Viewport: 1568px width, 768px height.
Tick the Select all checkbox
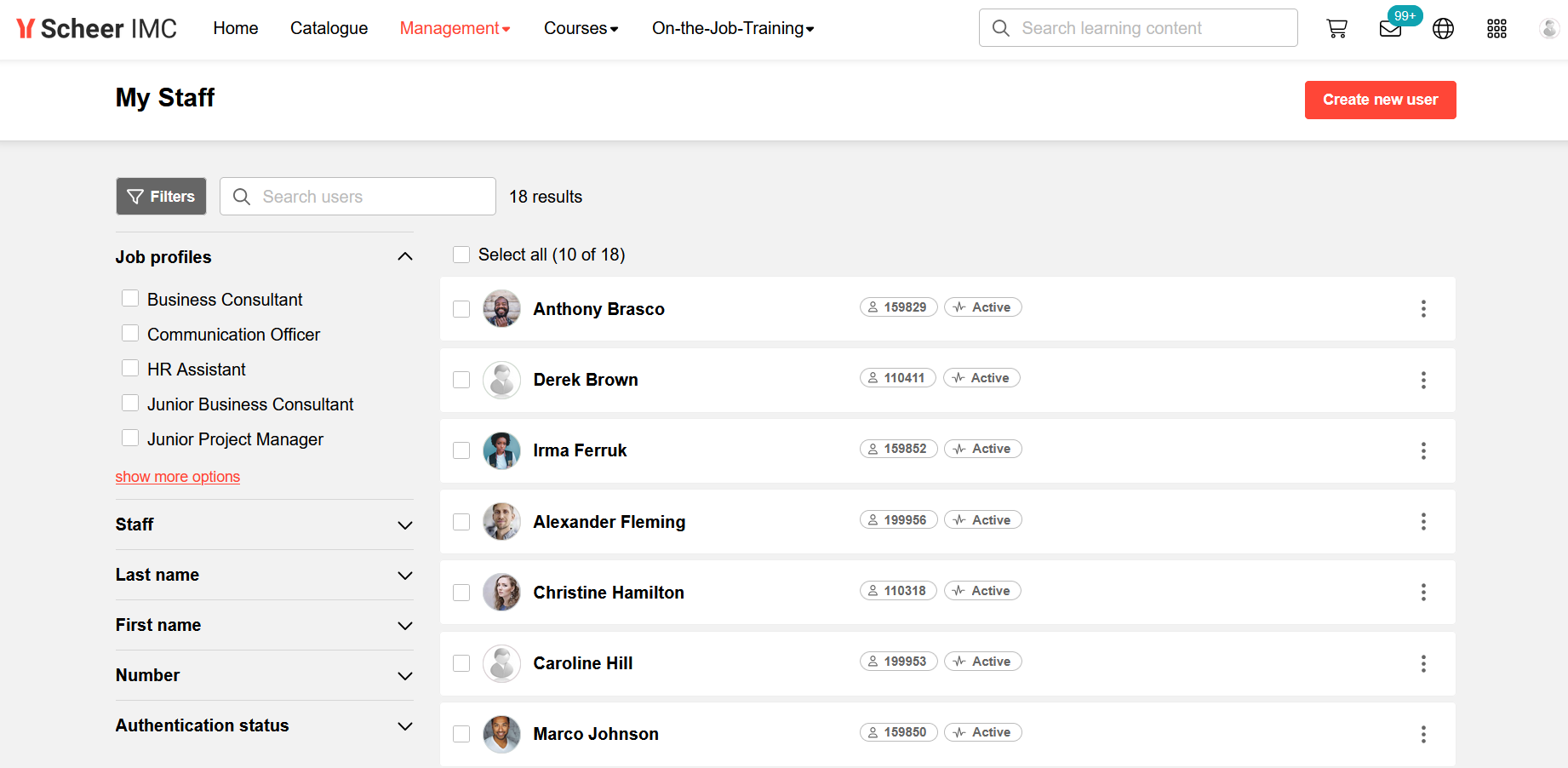point(461,255)
